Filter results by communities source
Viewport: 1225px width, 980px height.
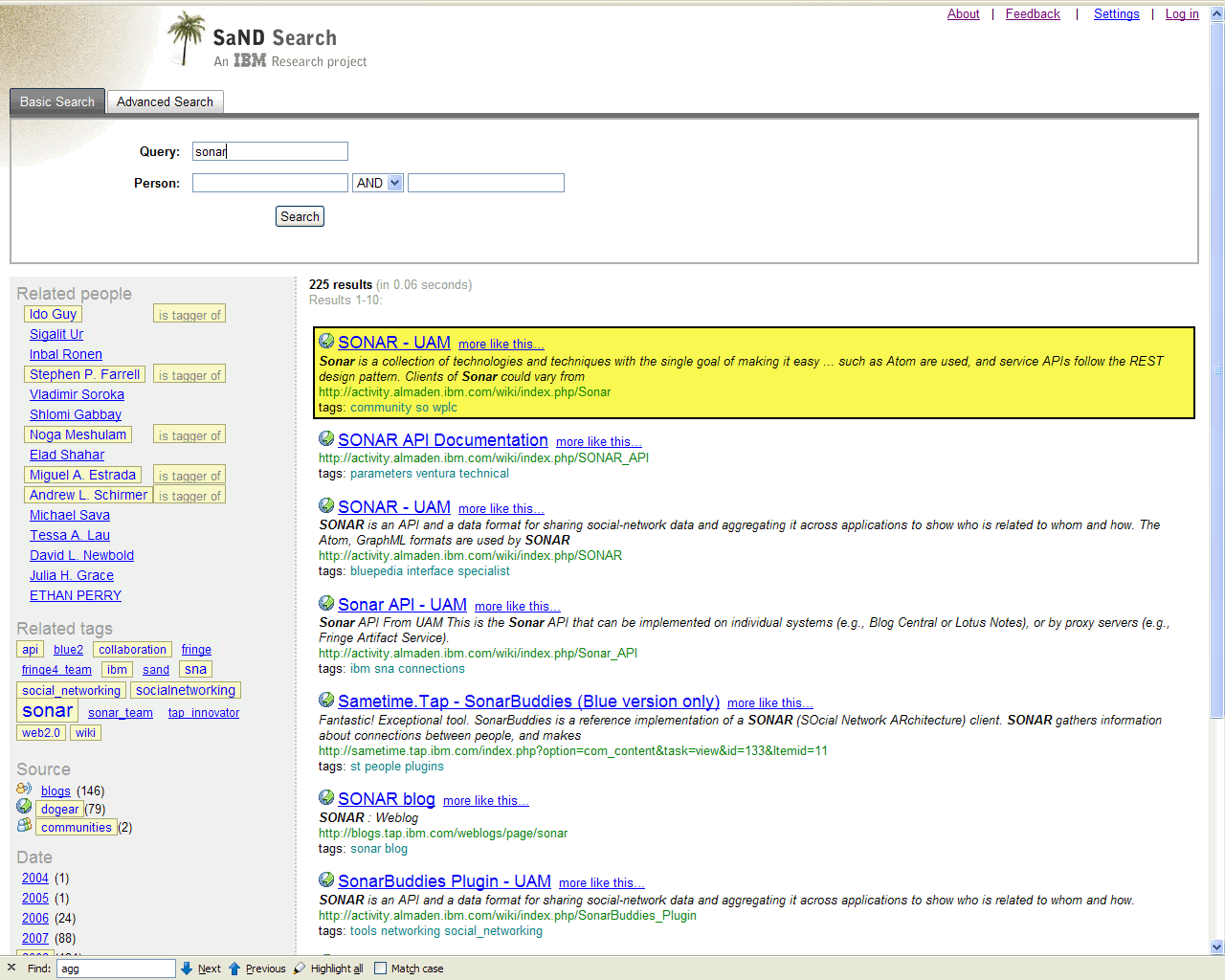(x=77, y=827)
